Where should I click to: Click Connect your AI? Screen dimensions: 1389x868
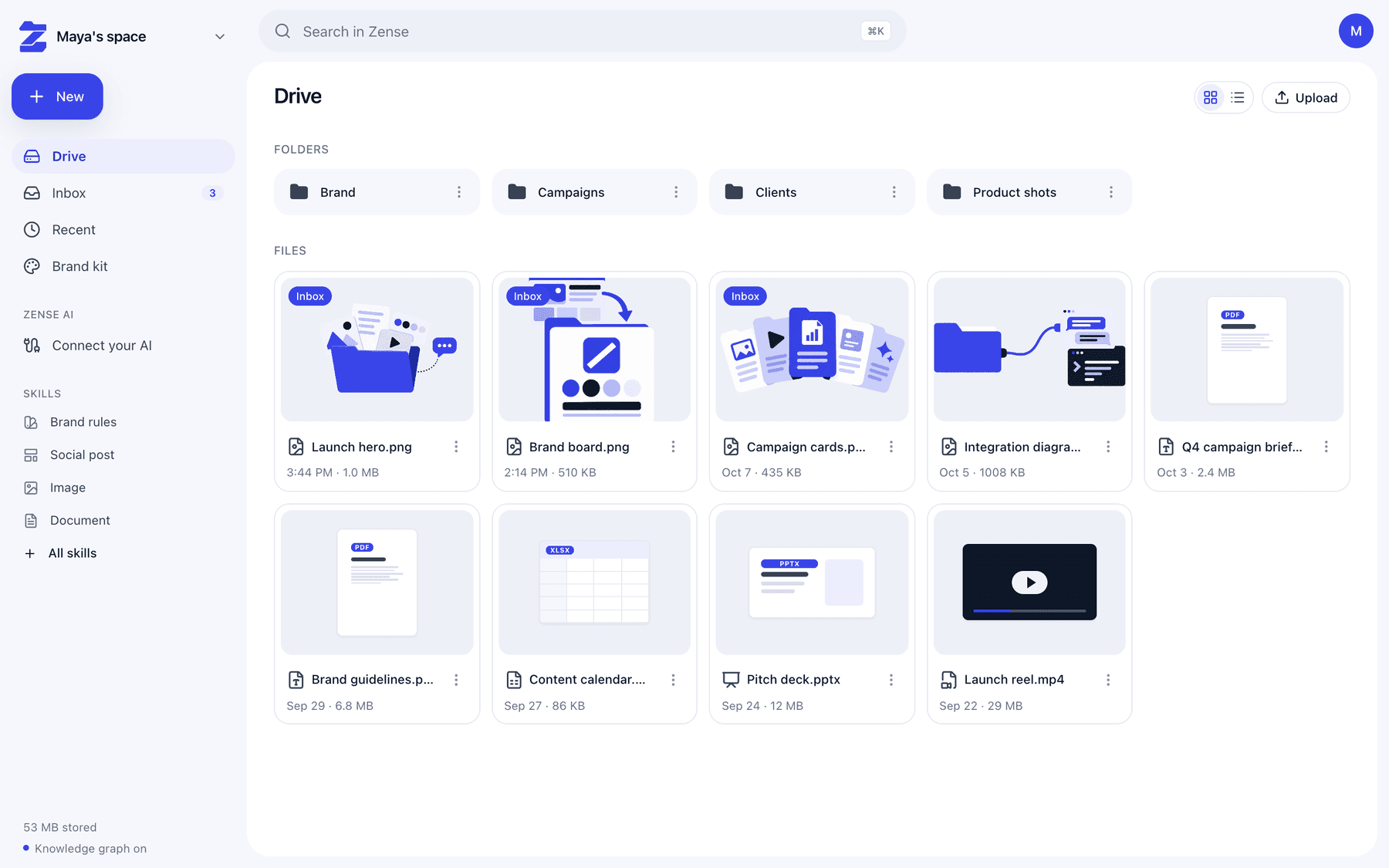(x=123, y=346)
